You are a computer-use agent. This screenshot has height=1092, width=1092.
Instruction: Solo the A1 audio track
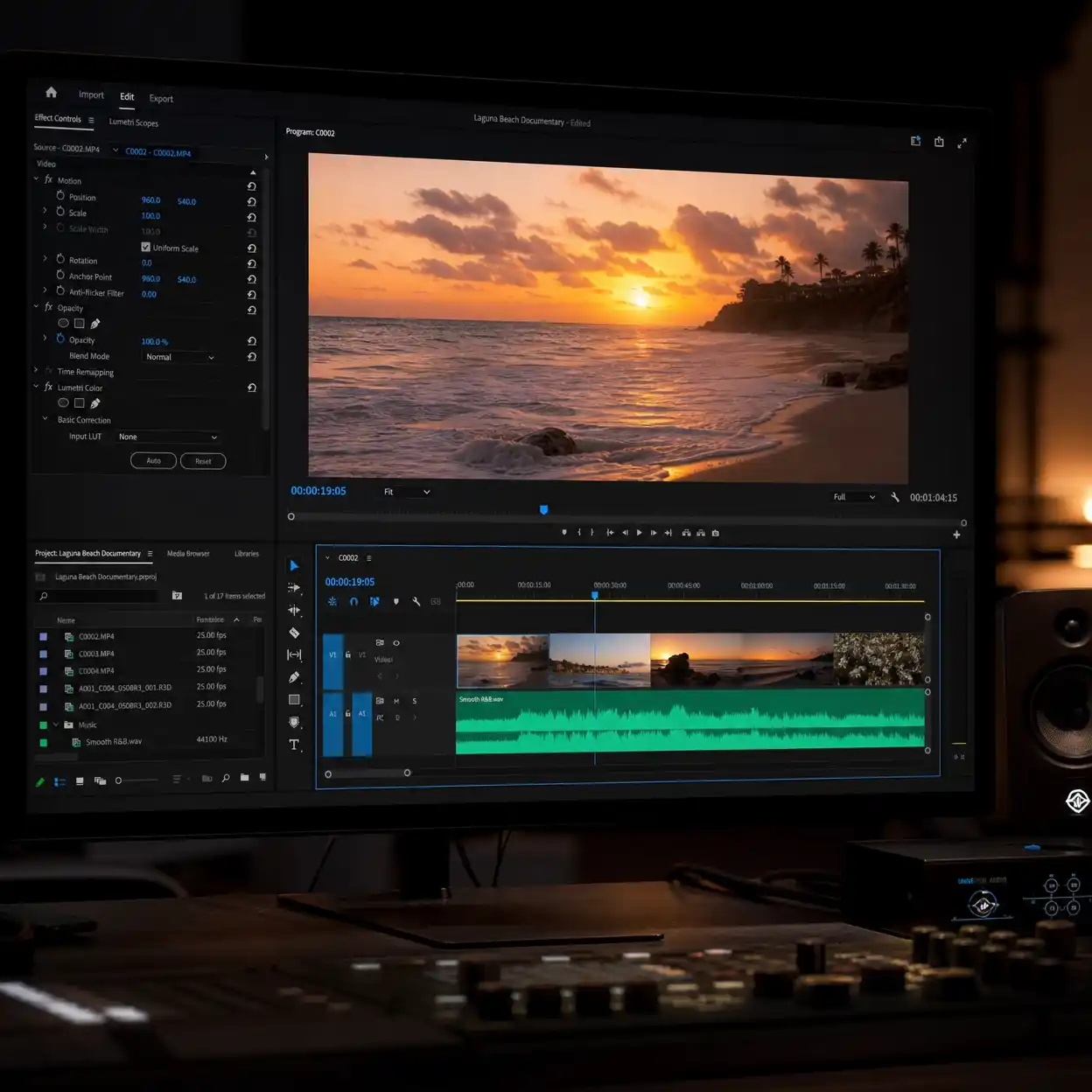(x=415, y=701)
